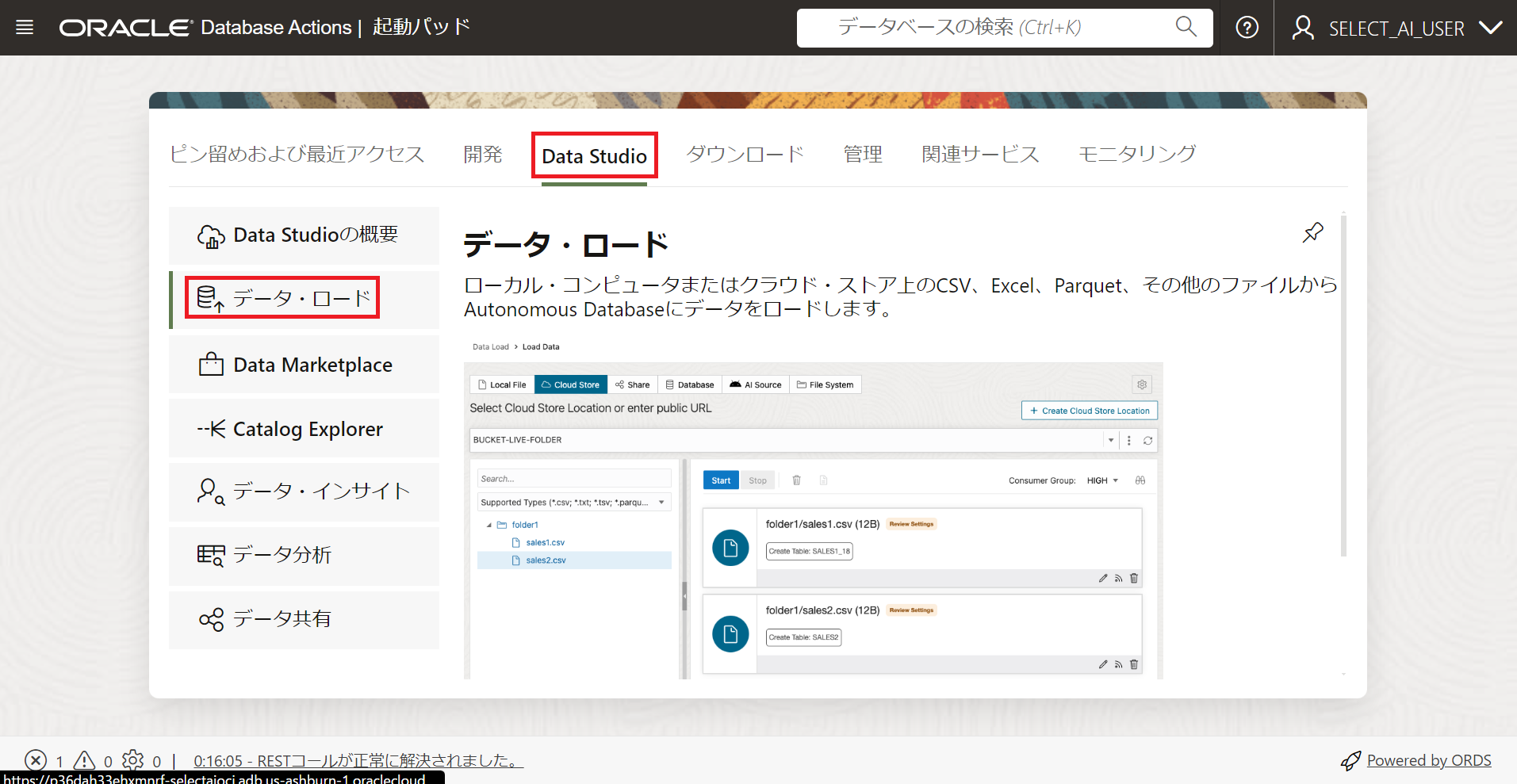Click the help question mark icon
This screenshot has width=1517, height=784.
coord(1247,28)
